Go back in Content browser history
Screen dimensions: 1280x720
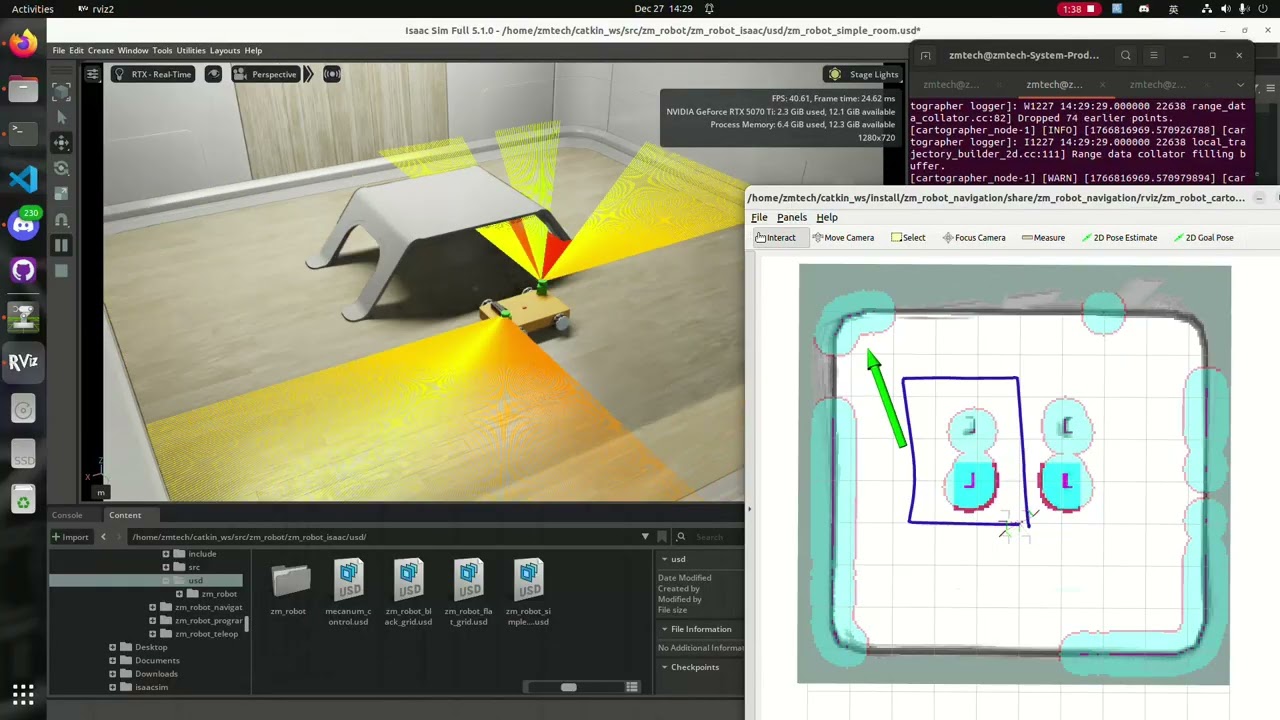[x=103, y=537]
